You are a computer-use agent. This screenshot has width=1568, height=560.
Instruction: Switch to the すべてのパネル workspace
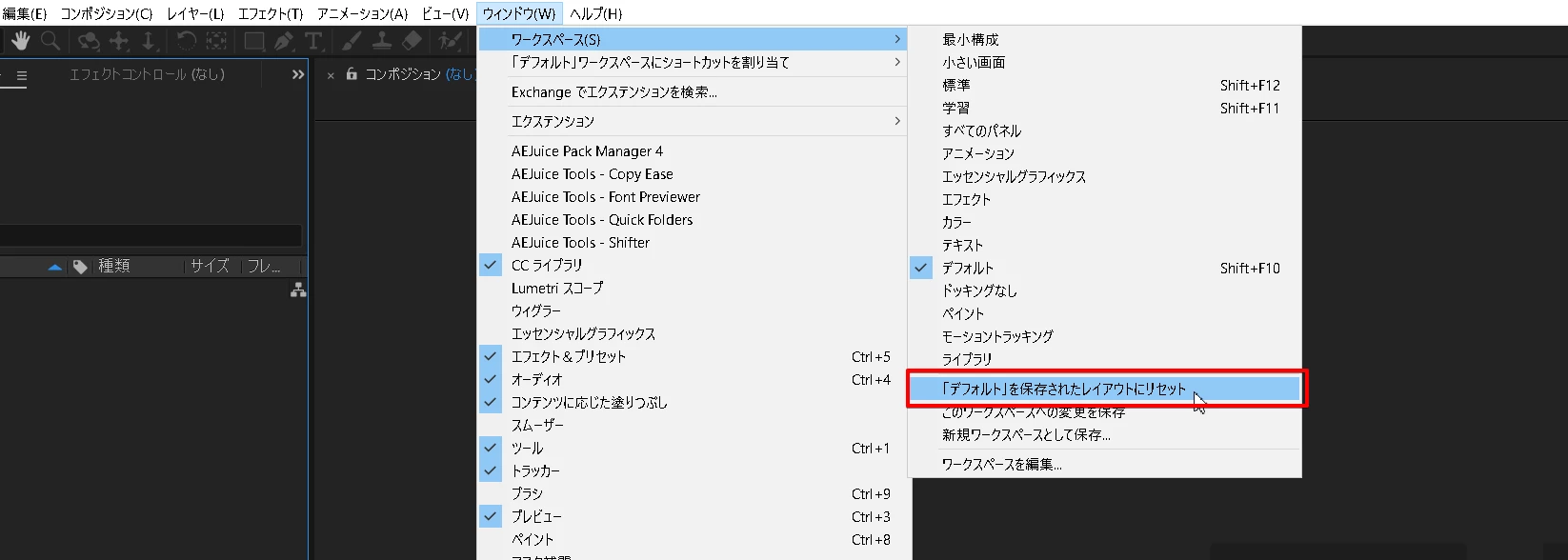point(1105,131)
